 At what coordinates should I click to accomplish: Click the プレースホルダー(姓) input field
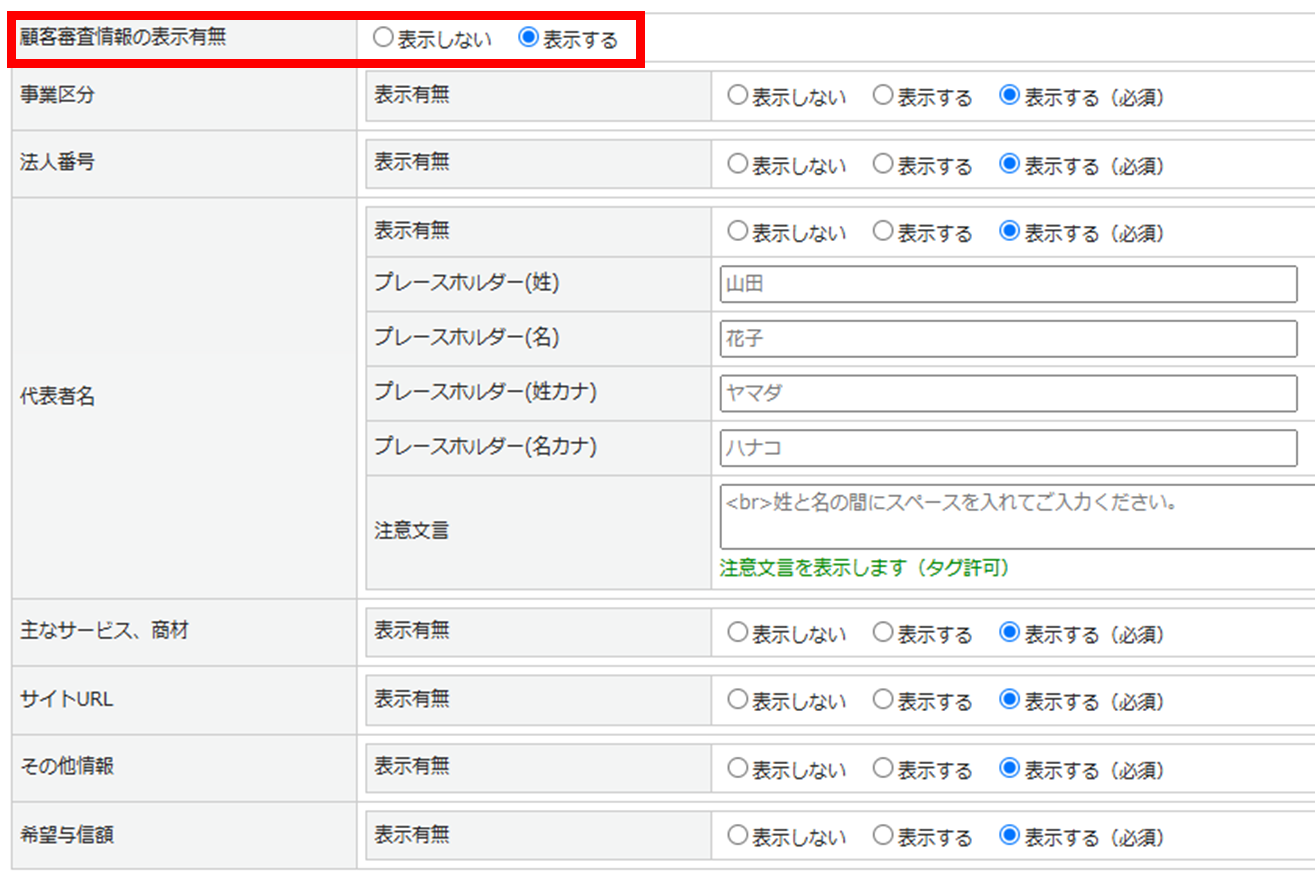coord(1008,285)
